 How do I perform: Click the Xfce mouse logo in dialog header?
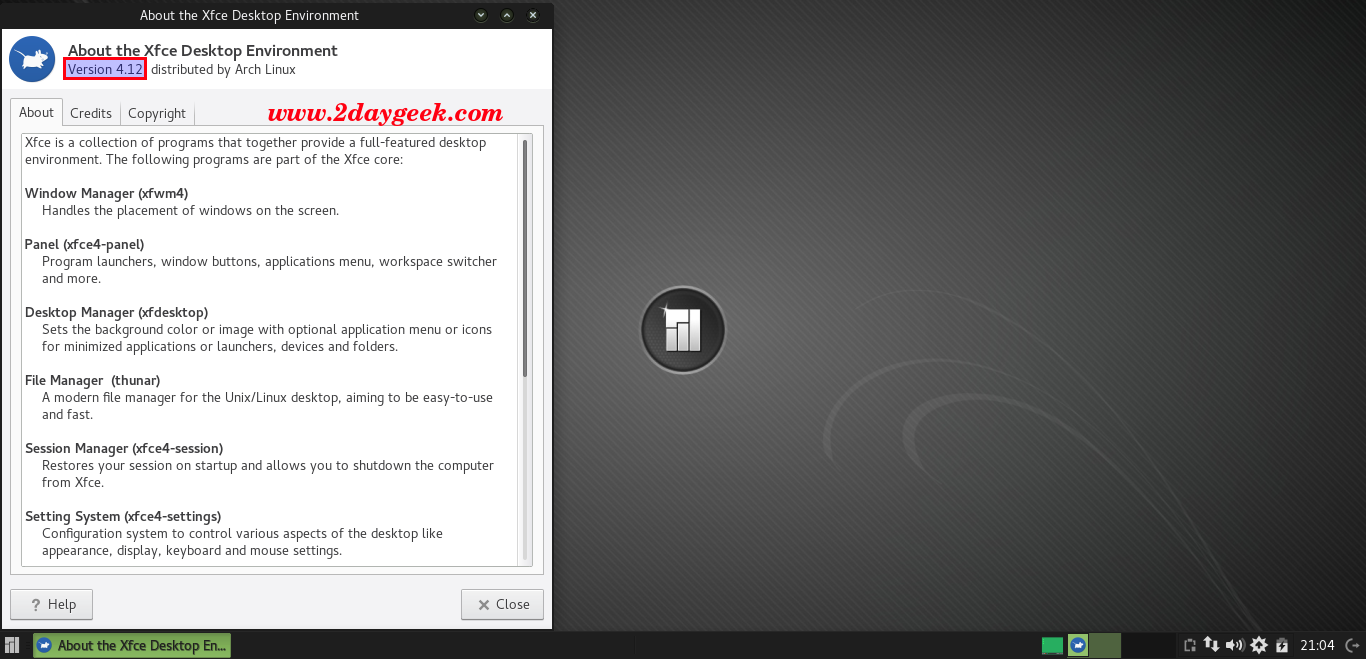point(32,59)
